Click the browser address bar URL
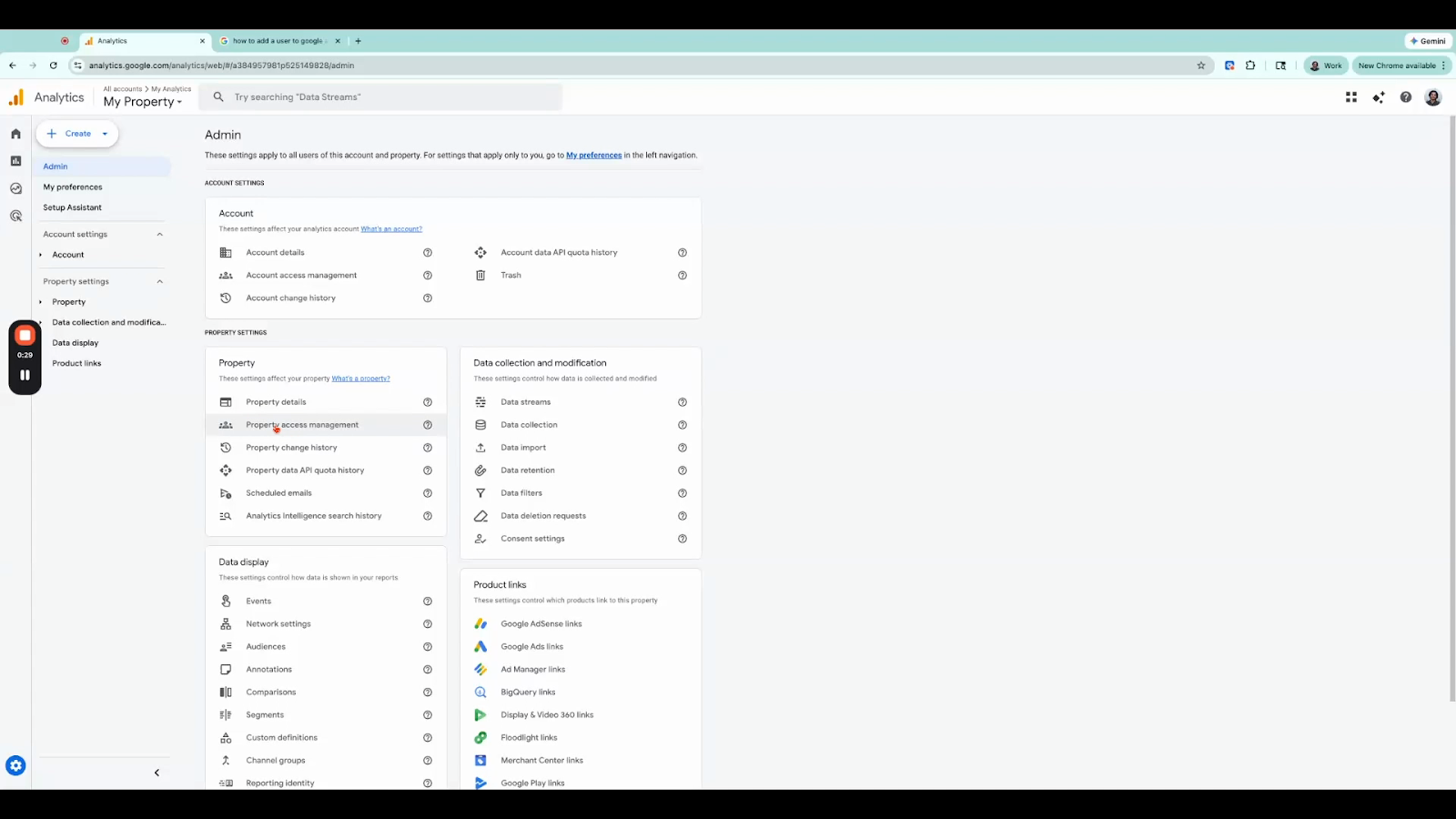 [221, 66]
